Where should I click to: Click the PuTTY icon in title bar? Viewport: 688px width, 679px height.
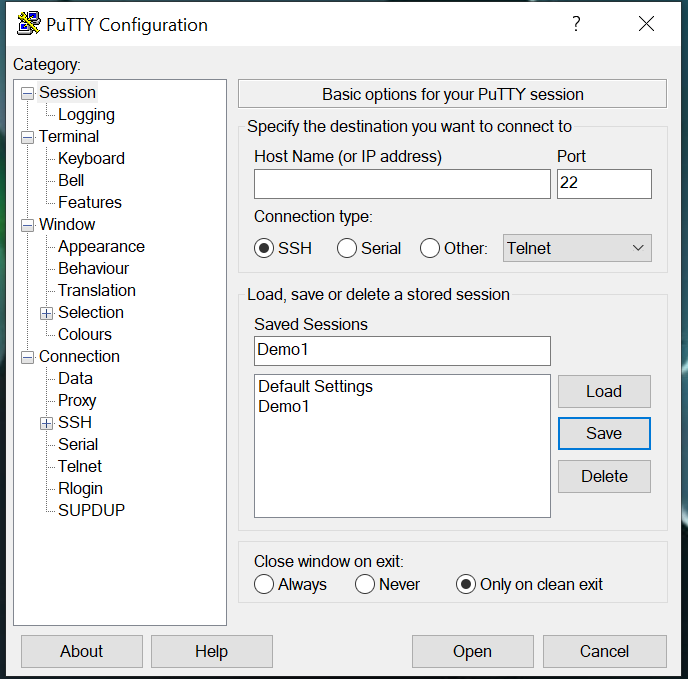29,24
